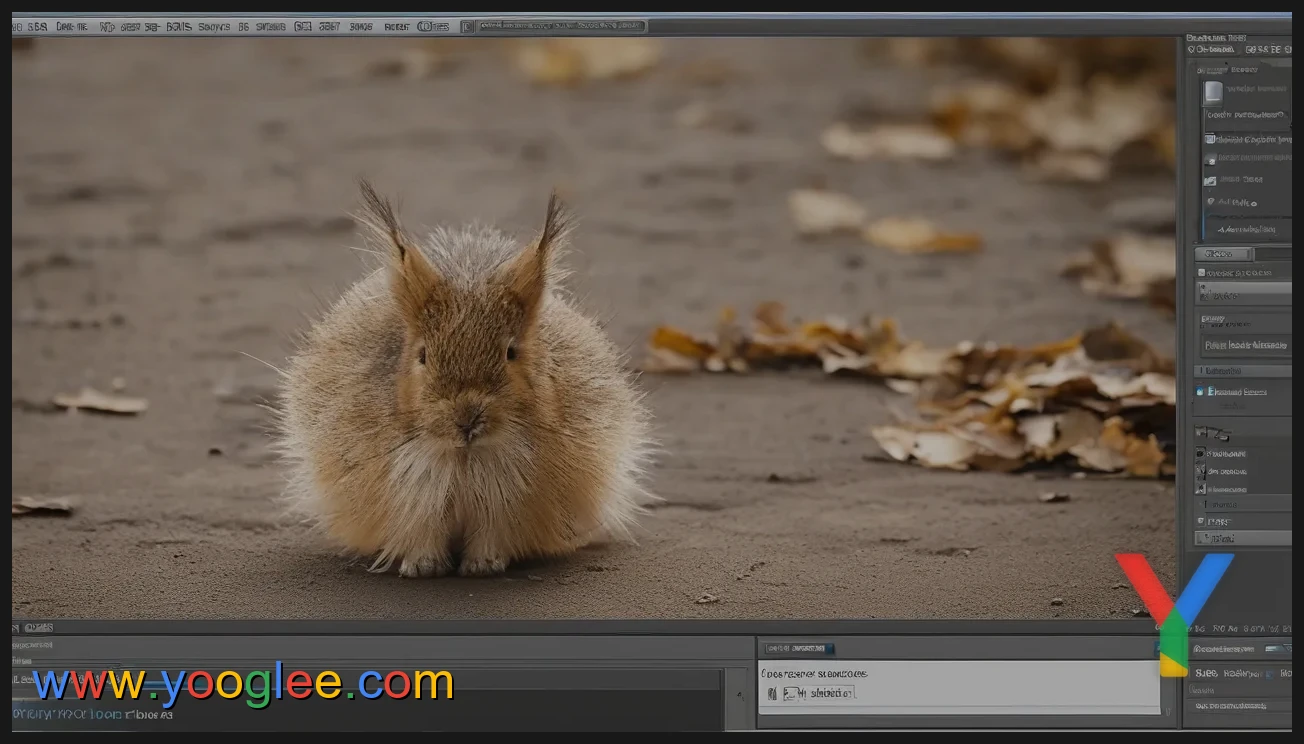Click the small document icon in the bottom dialog
1304x744 pixels.
click(773, 690)
